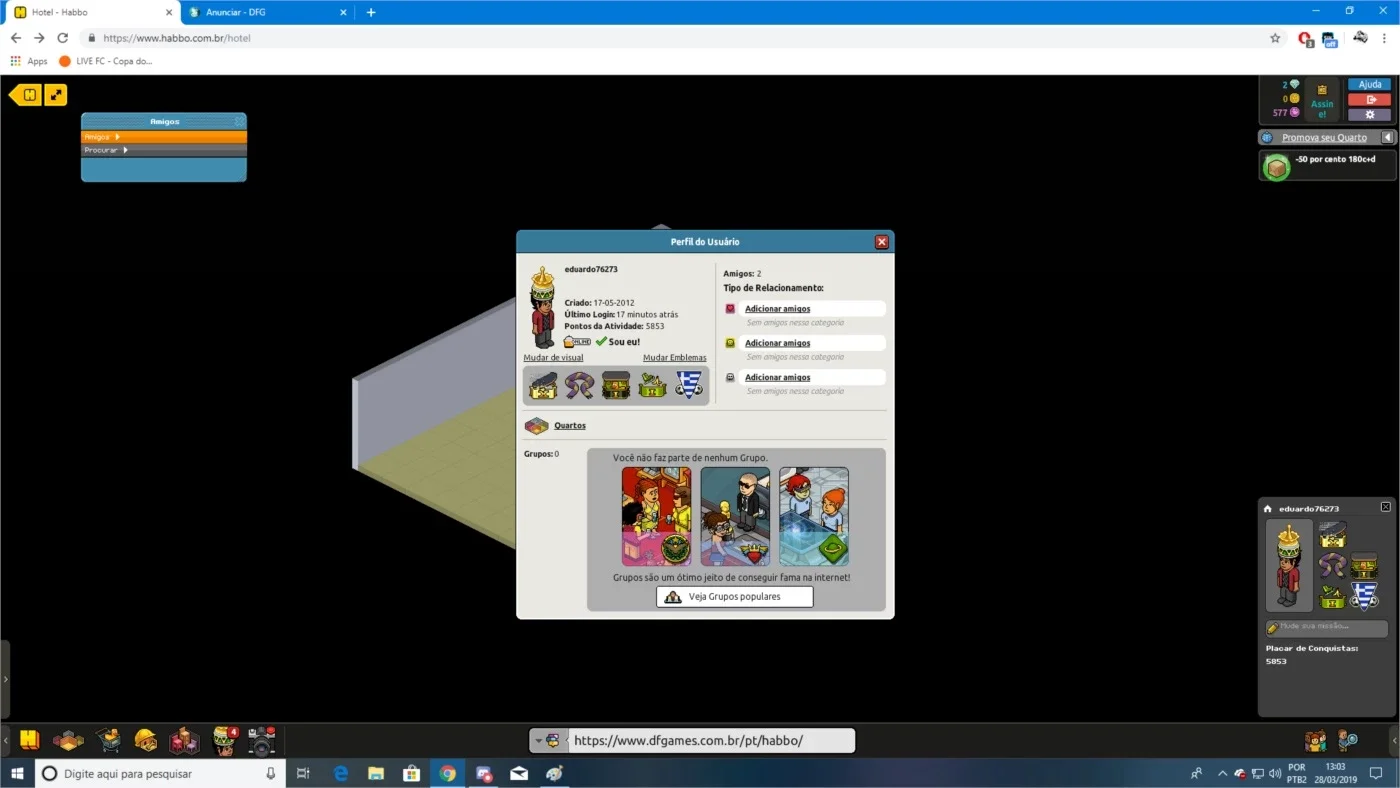Click the Mudar Emblemas link
Viewport: 1400px width, 788px height.
coord(675,358)
